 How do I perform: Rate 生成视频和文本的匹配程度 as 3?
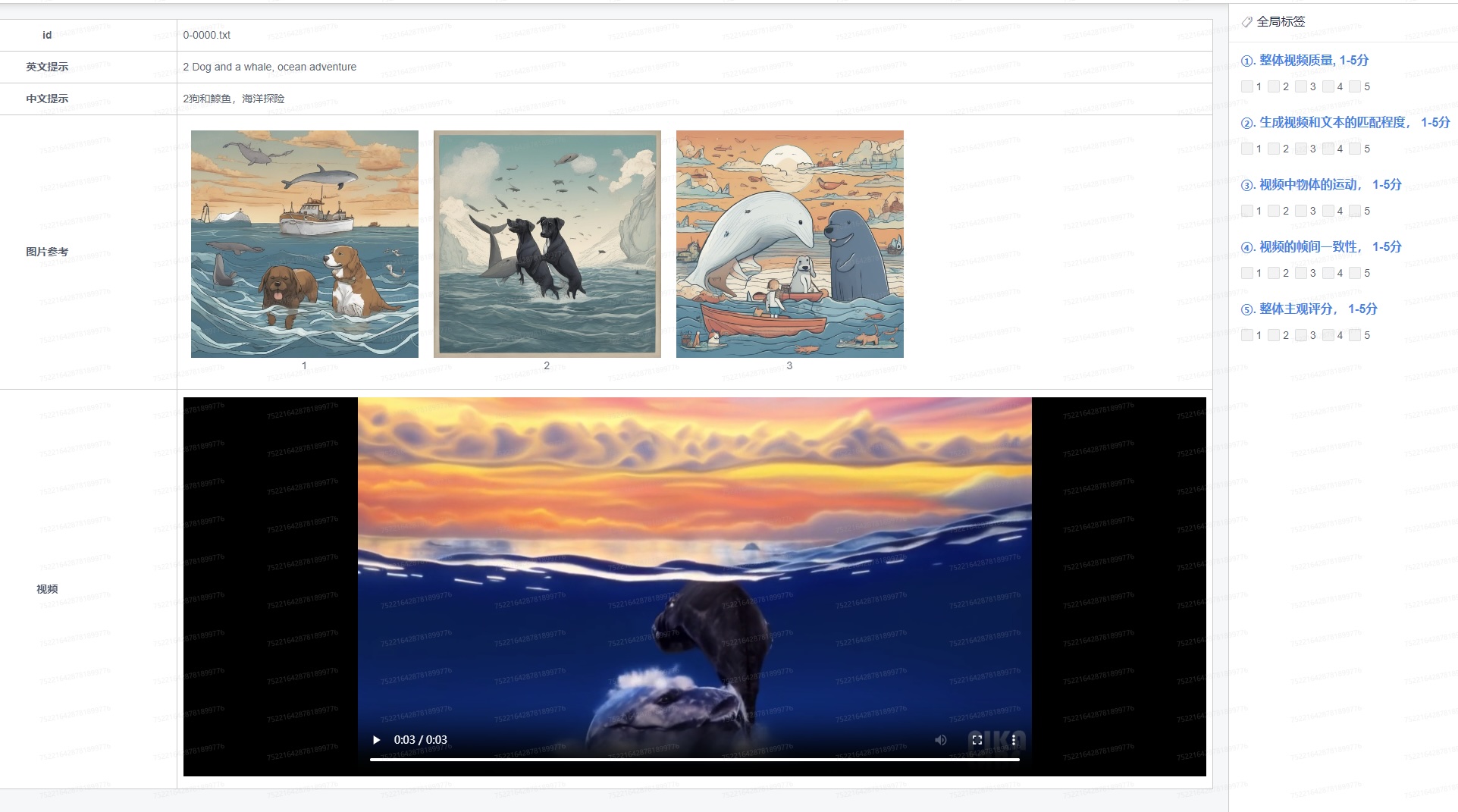pyautogui.click(x=1301, y=149)
